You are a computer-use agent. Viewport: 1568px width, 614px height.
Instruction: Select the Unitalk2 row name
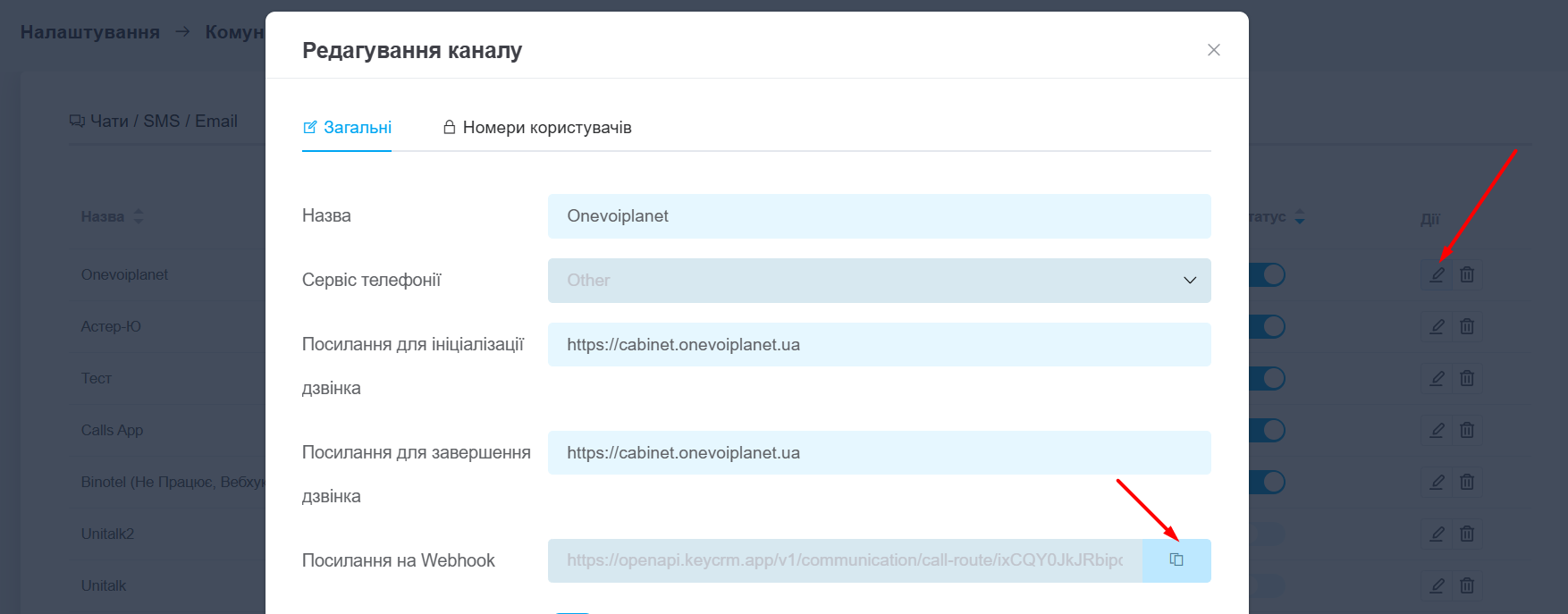(107, 534)
